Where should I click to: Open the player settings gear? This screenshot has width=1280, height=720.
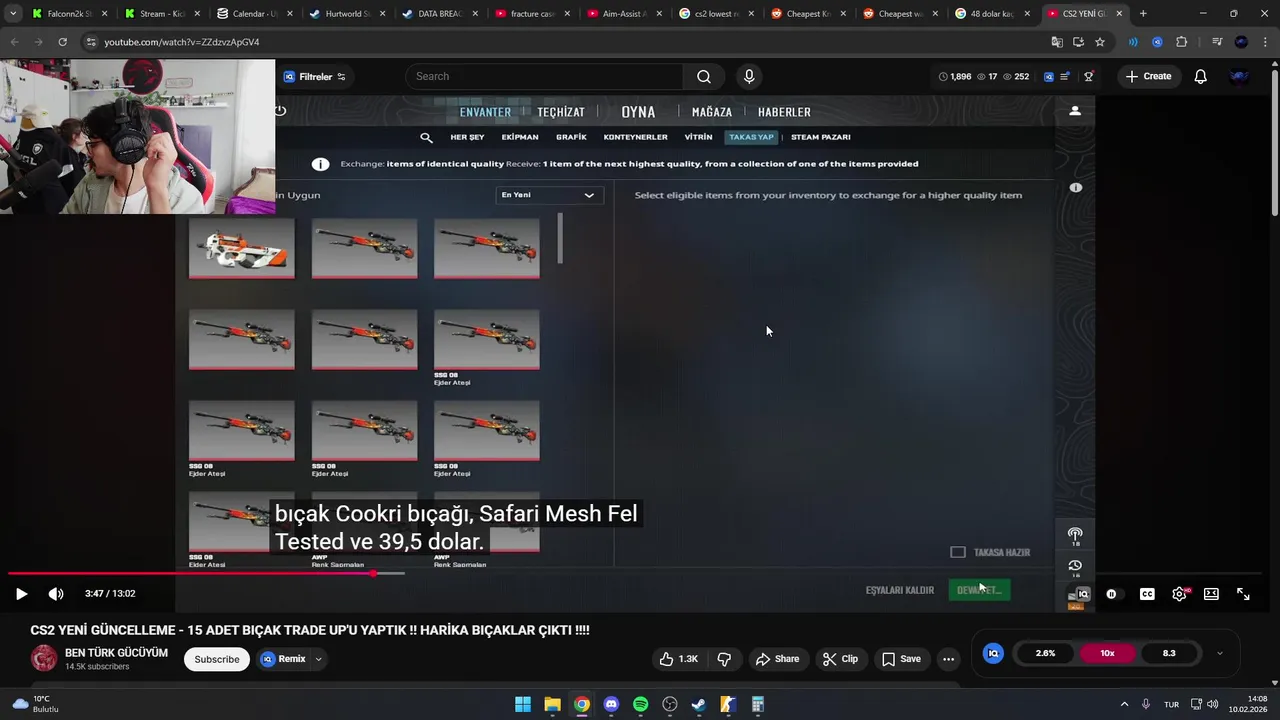[1180, 594]
